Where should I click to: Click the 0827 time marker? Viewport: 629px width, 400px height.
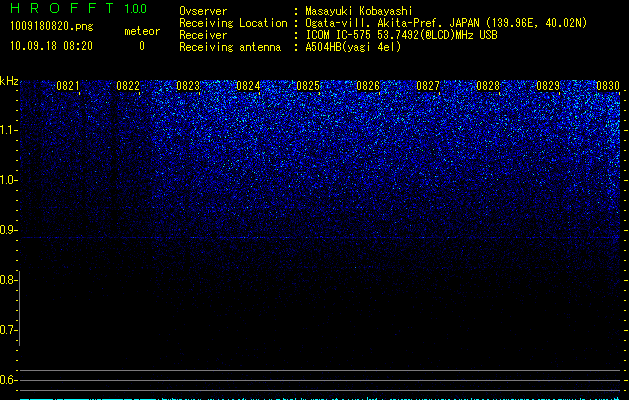click(x=428, y=86)
